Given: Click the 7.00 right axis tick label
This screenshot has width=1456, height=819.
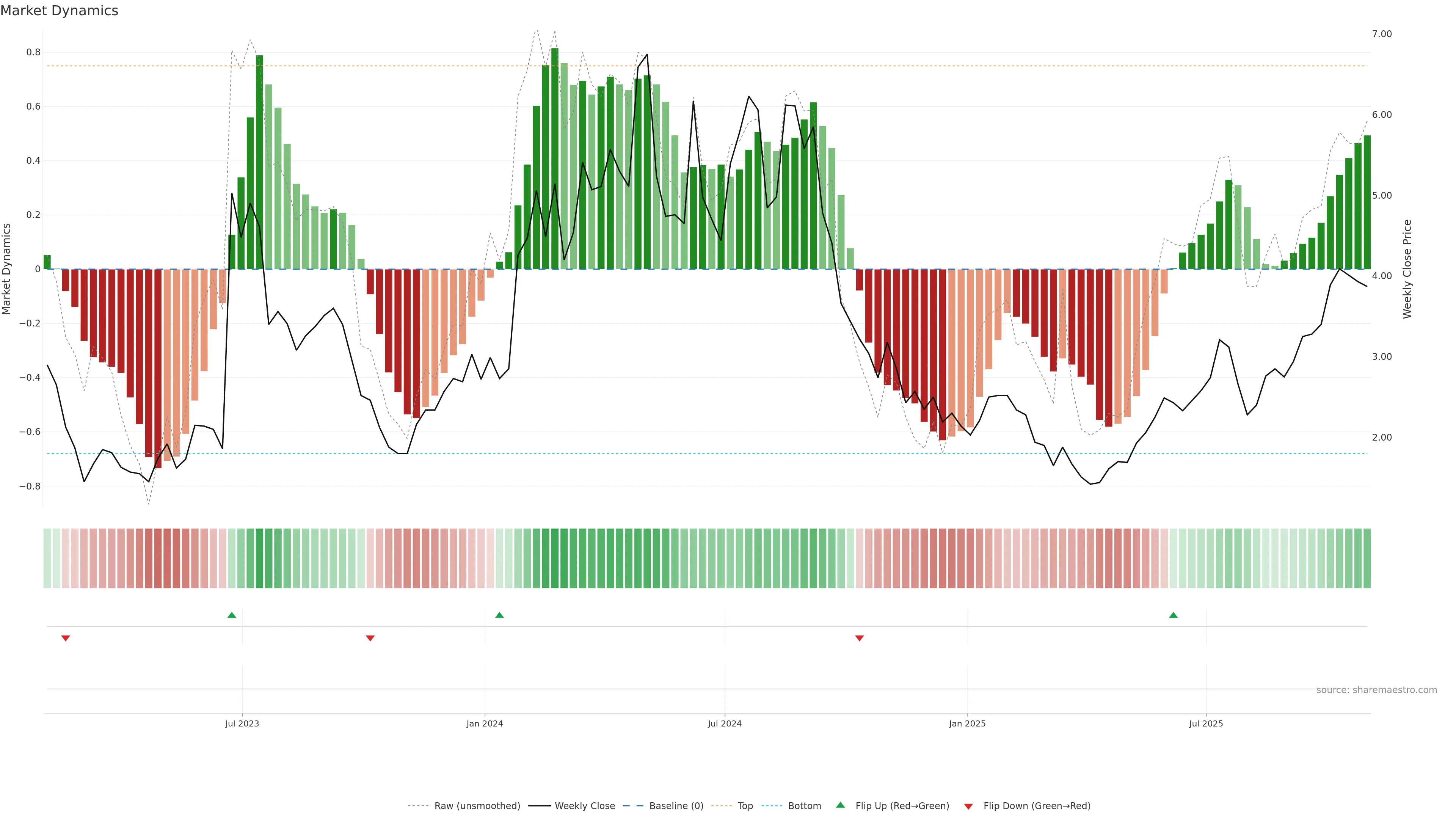Looking at the screenshot, I should (x=1381, y=34).
